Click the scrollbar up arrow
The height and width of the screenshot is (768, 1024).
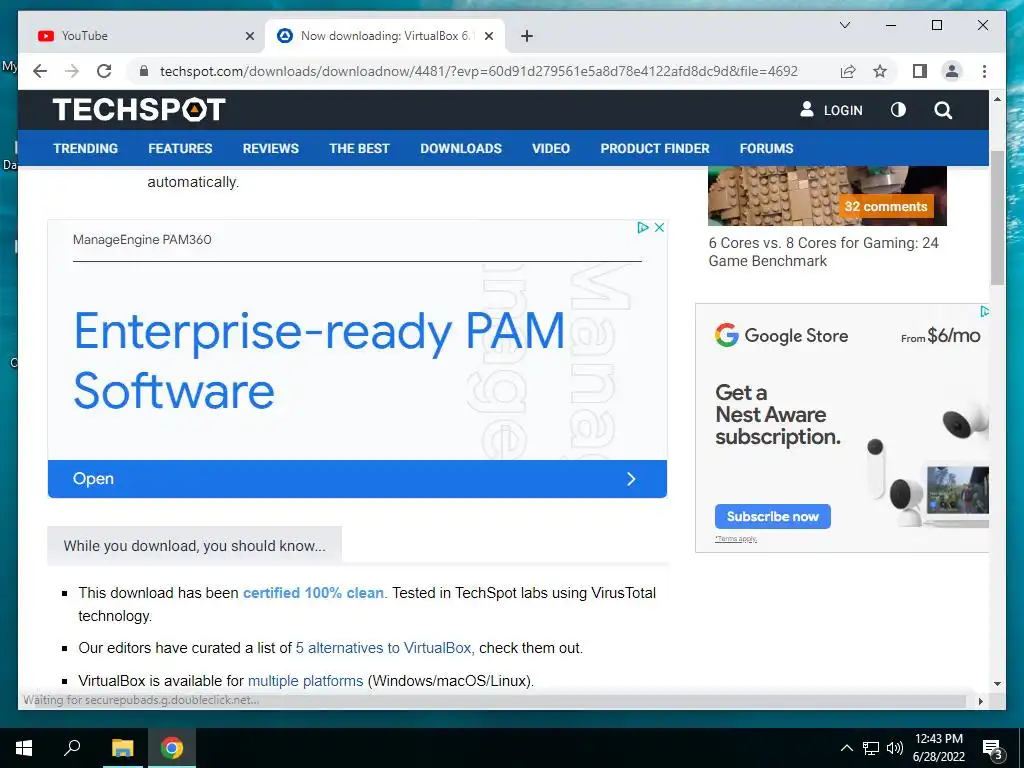(997, 99)
